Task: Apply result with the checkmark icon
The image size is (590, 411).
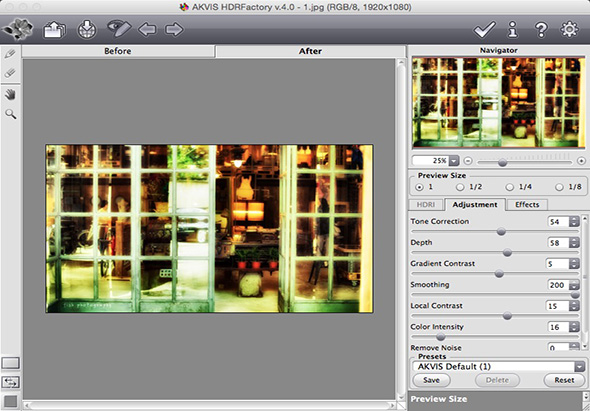Action: coord(485,29)
